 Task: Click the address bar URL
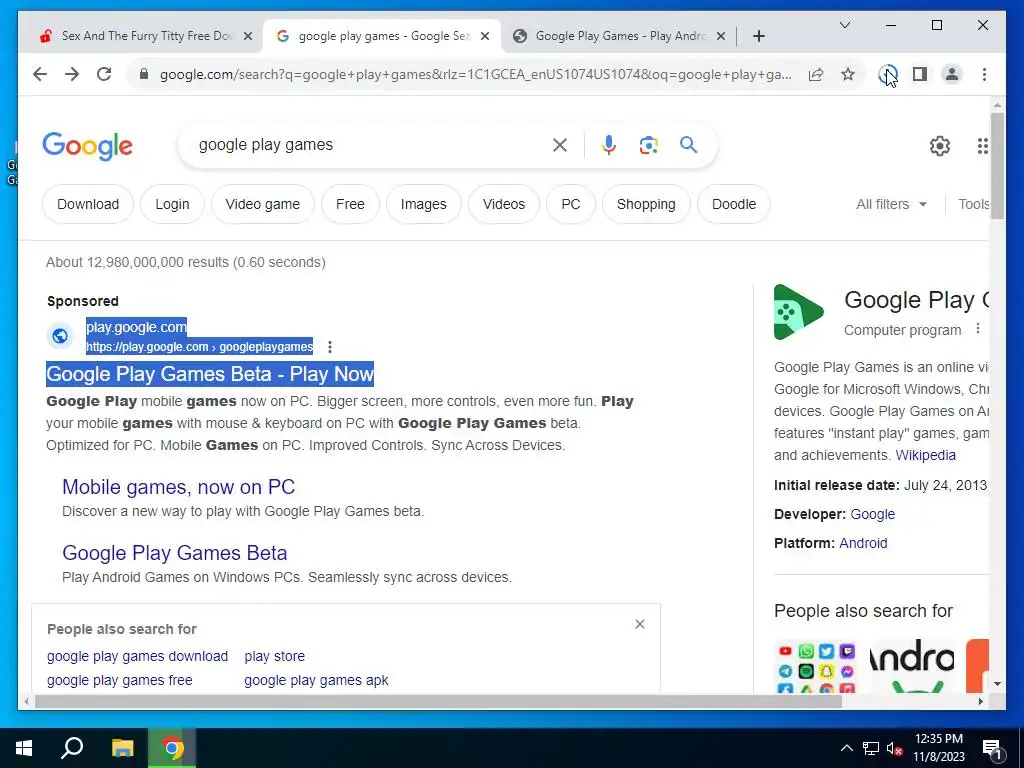tap(475, 74)
